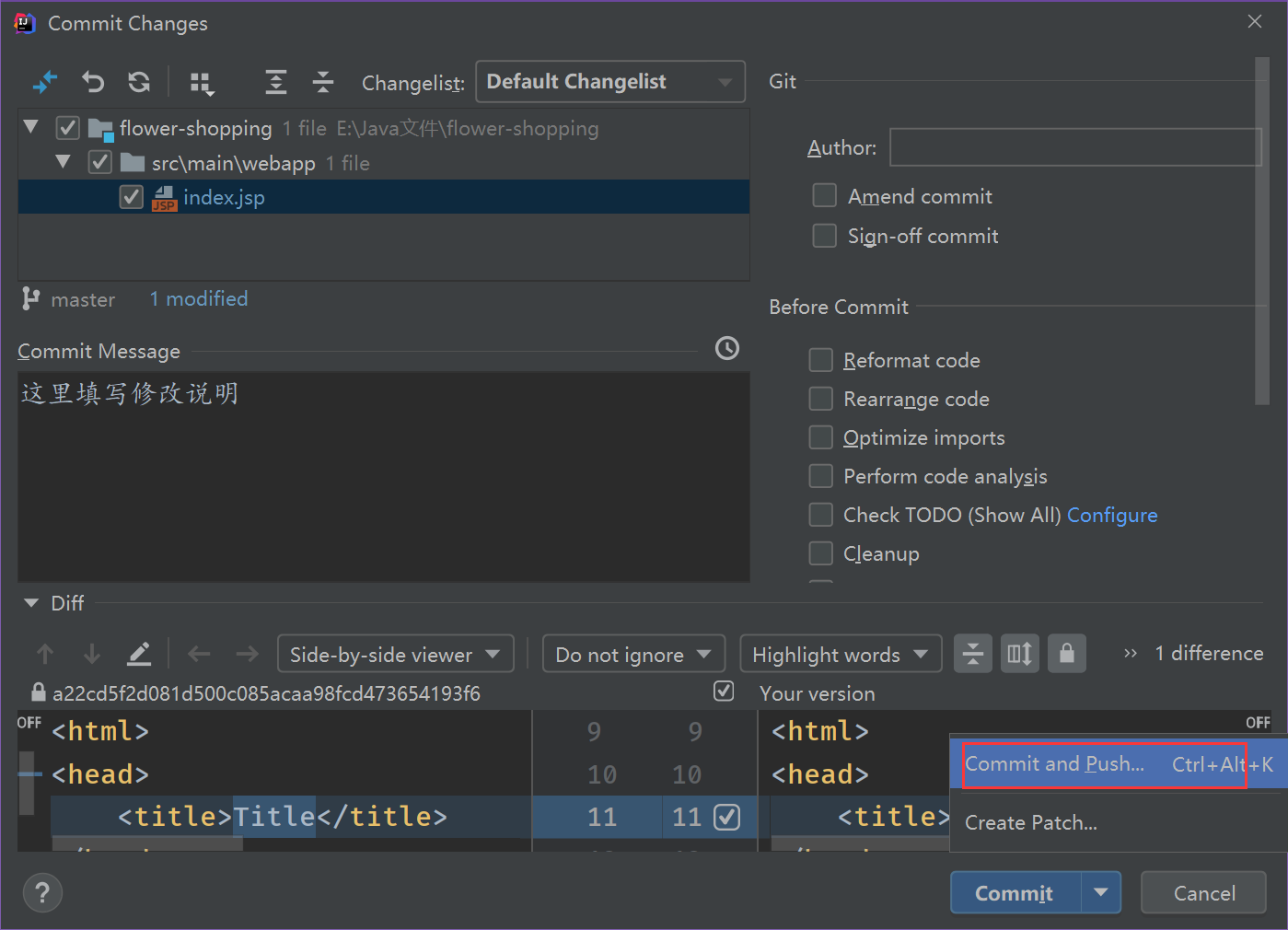Click the pencil icon to edit source

(139, 654)
